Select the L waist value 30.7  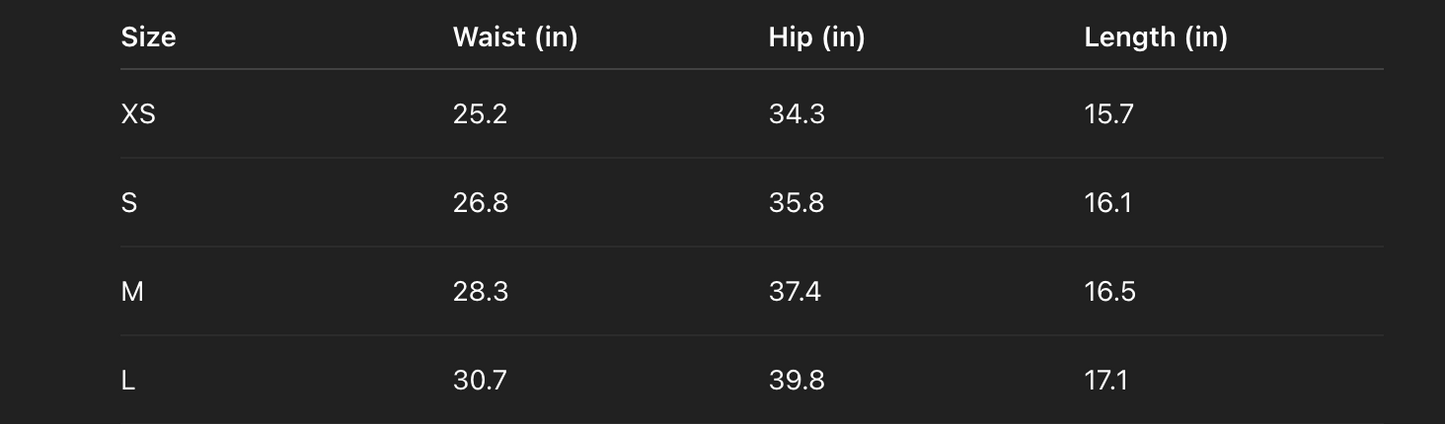coord(480,381)
